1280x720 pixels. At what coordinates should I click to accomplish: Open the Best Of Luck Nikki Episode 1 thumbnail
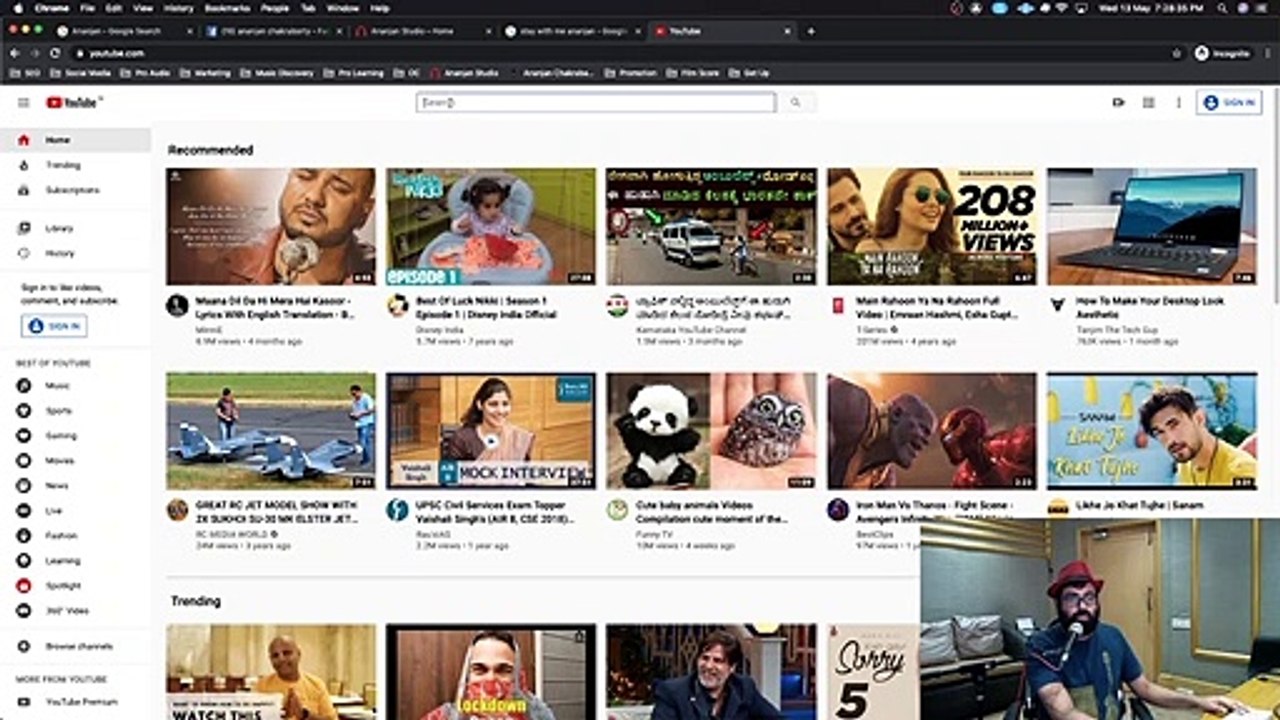click(x=491, y=226)
